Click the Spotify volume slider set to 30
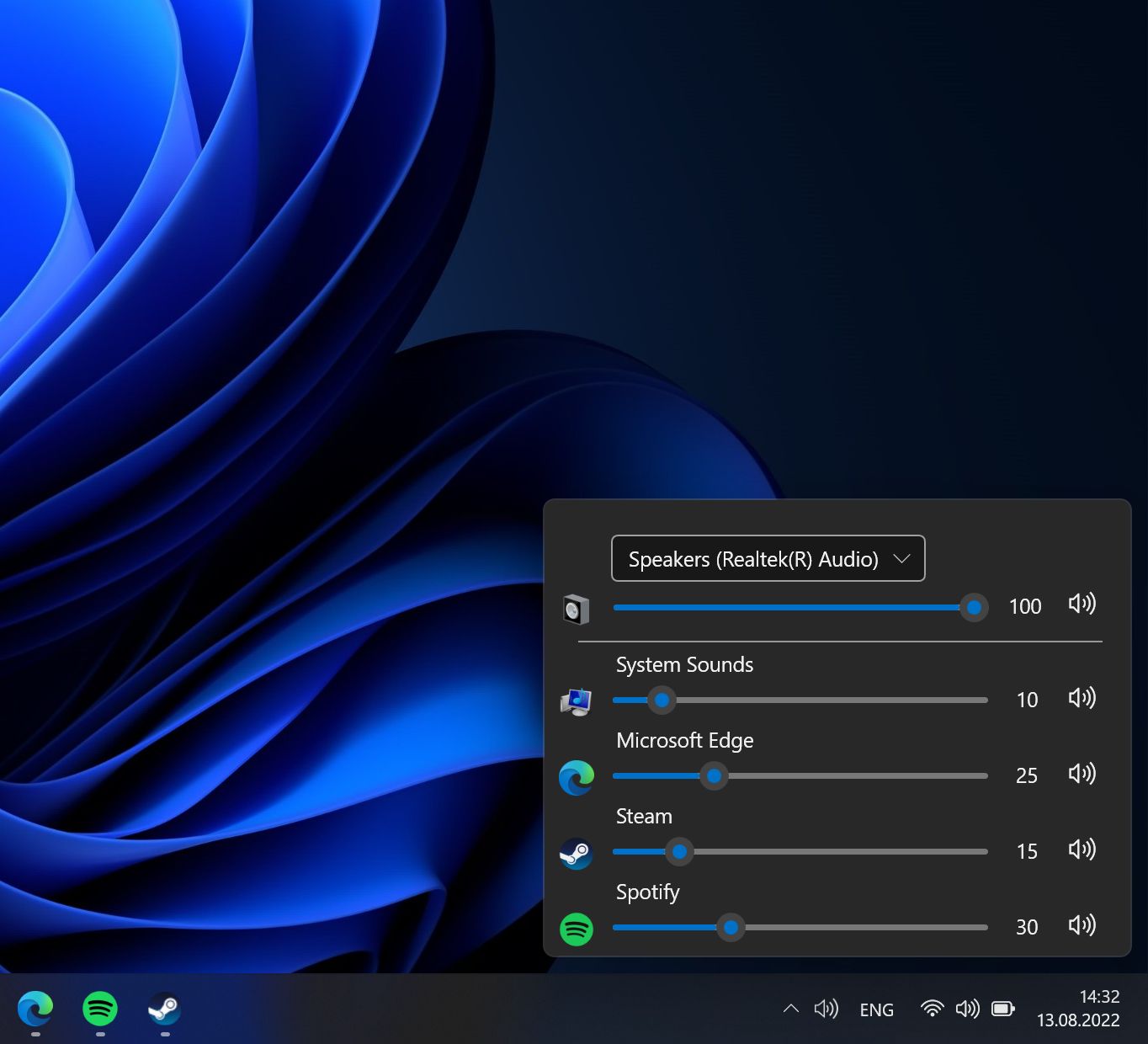Screen dimensions: 1148x1044 pos(731,927)
